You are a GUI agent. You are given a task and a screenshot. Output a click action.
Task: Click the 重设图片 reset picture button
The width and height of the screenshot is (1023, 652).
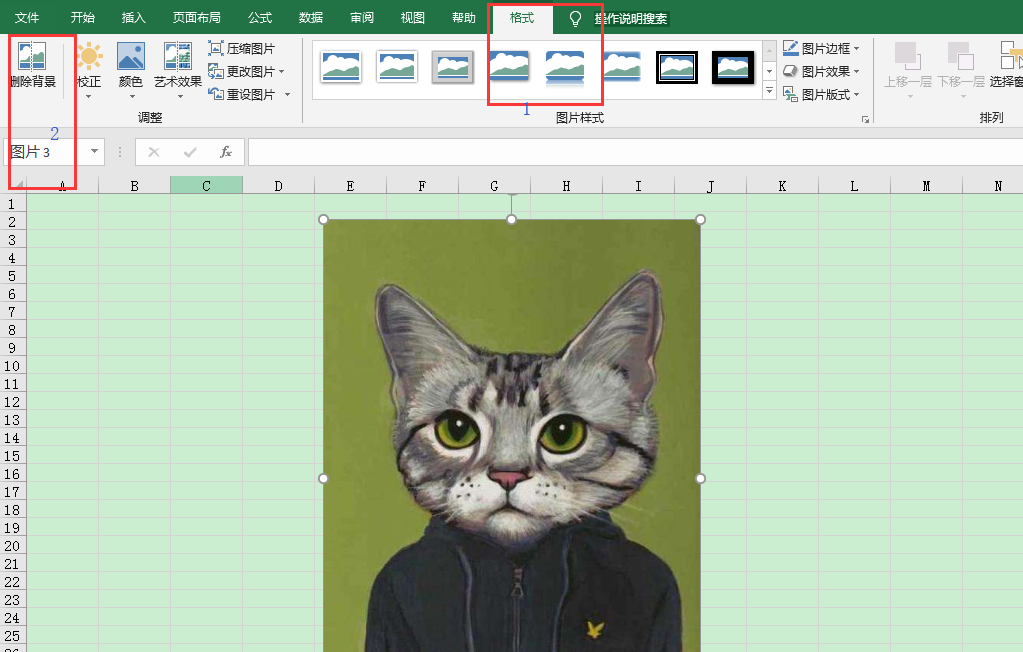pos(241,95)
